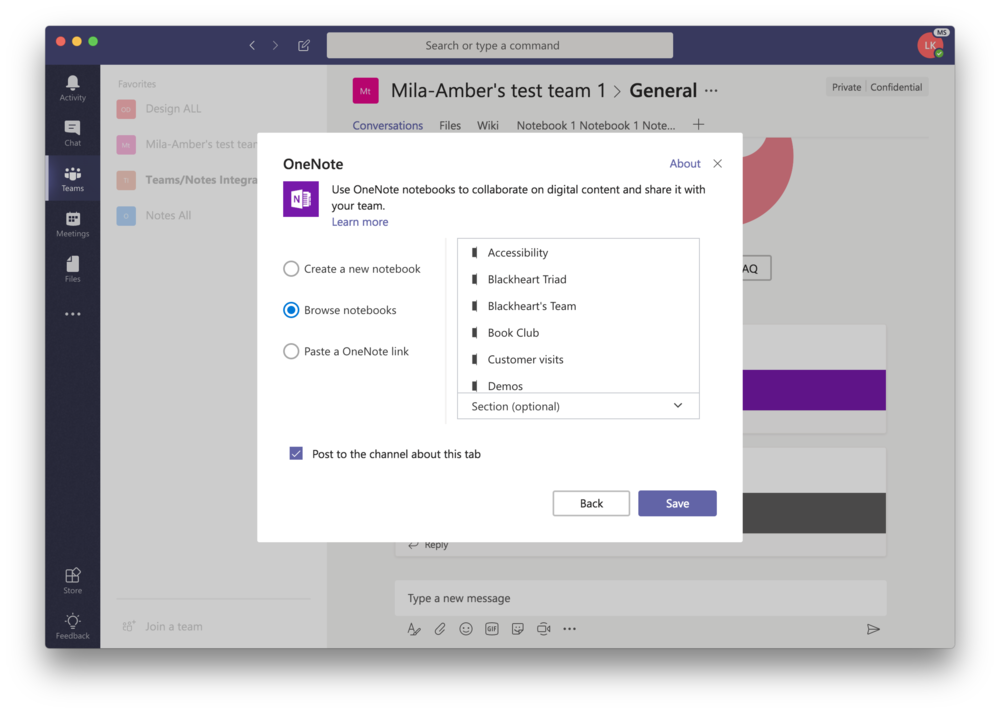Open the emoji picker

(x=466, y=629)
